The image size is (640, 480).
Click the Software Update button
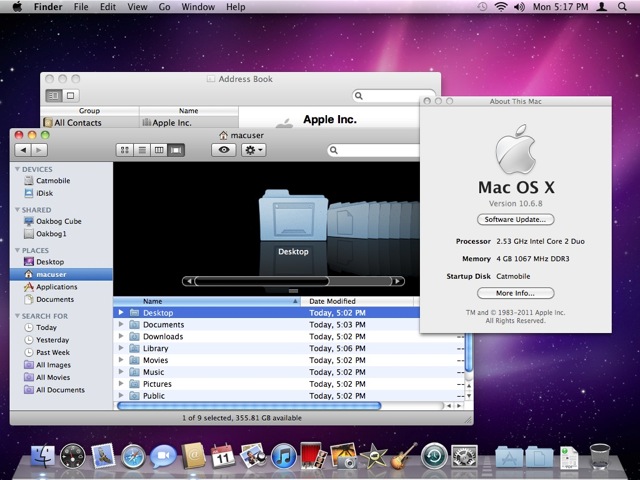[x=516, y=219]
